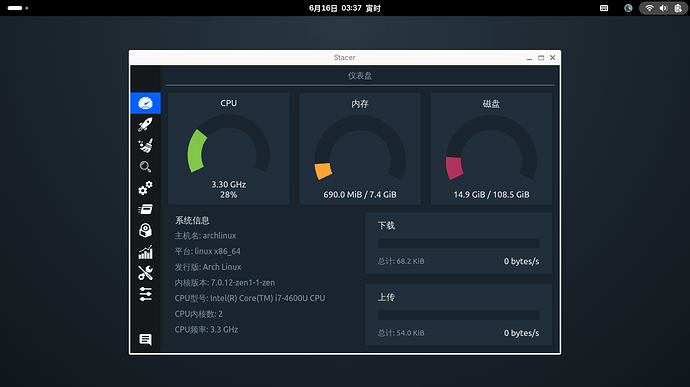Open the keyboard input source indicator
Screen dimensions: 690x387
[604, 8]
